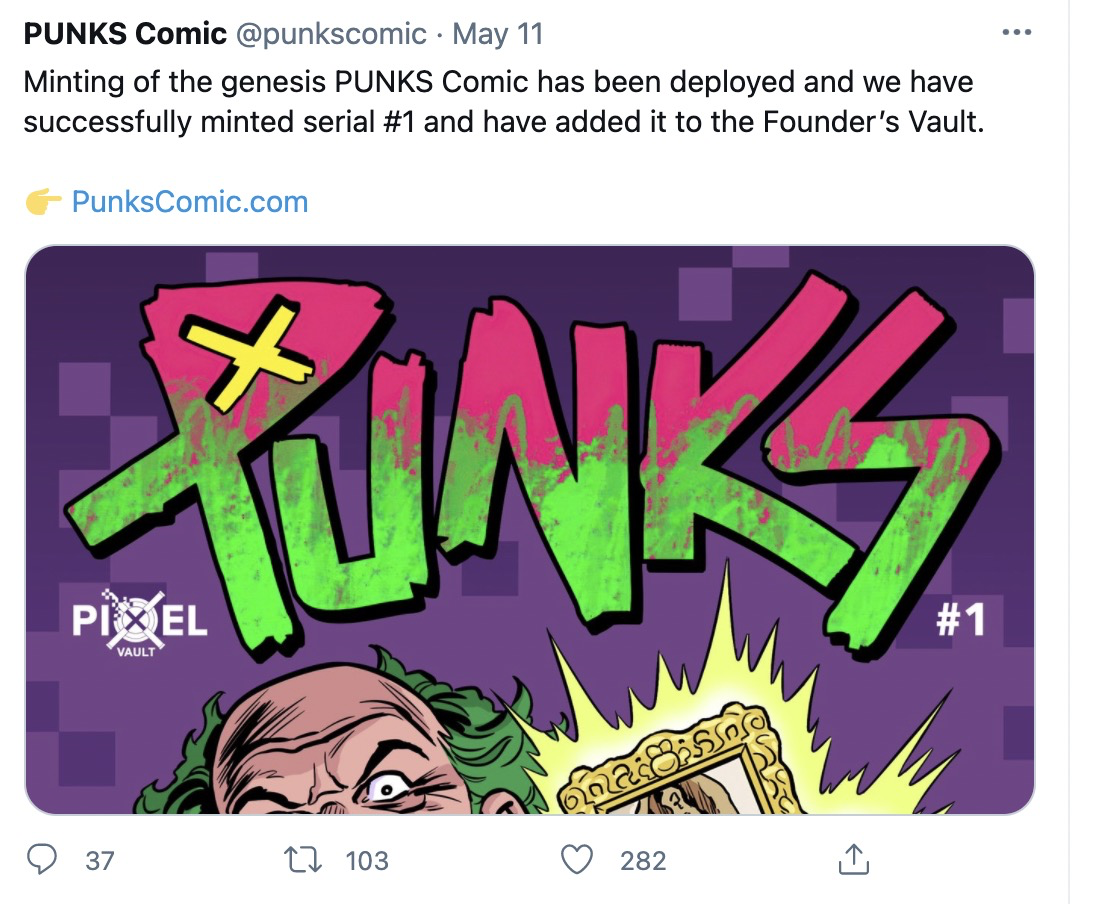This screenshot has height=904, width=1094.
Task: Open the share upload icon
Action: (853, 859)
